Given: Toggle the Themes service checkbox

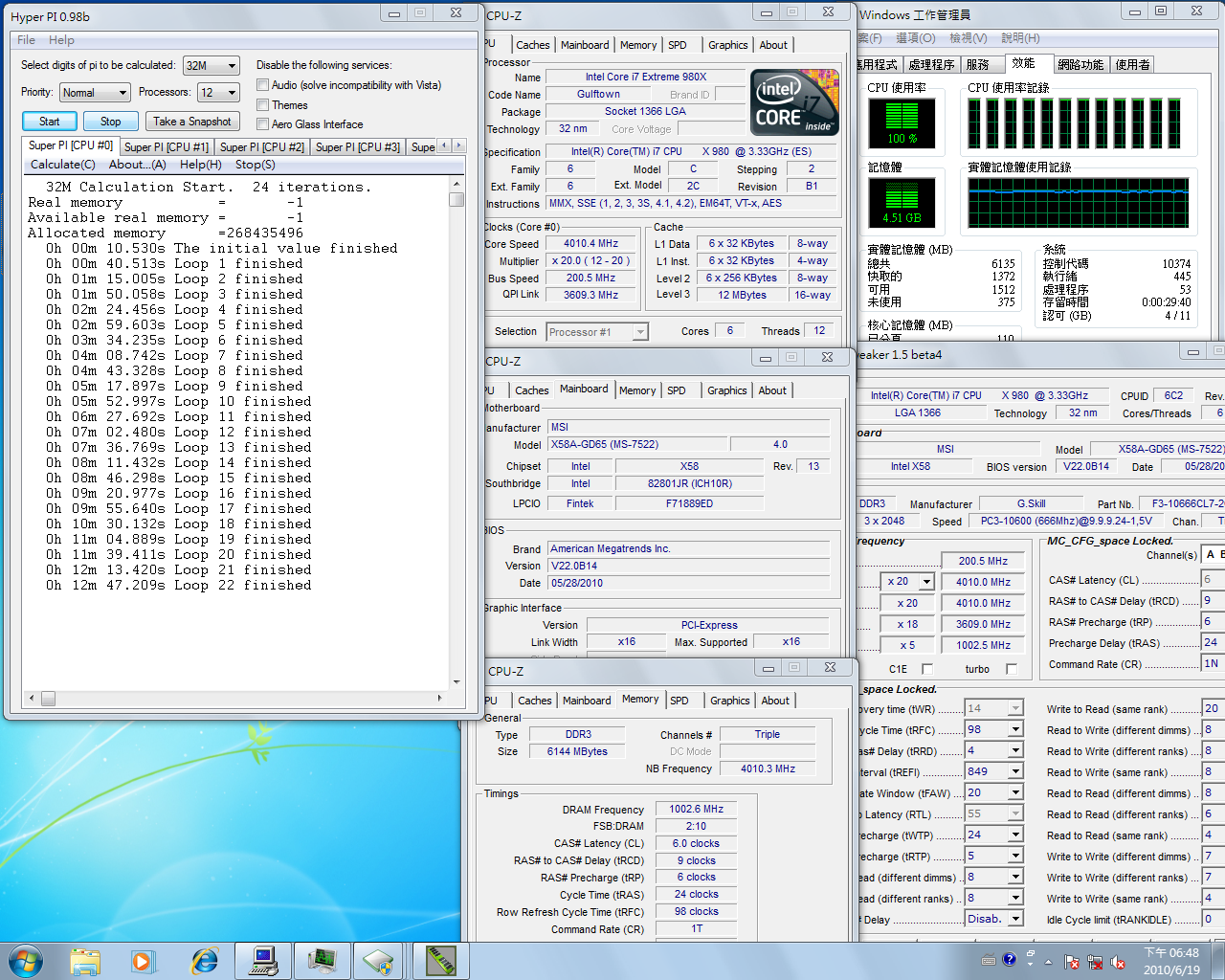Looking at the screenshot, I should [x=262, y=105].
